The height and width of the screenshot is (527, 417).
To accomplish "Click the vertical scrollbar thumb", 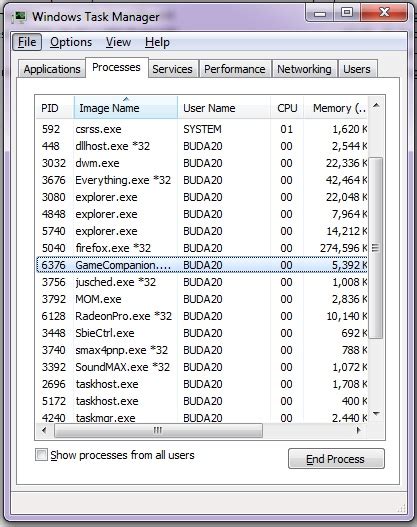I will pos(376,248).
